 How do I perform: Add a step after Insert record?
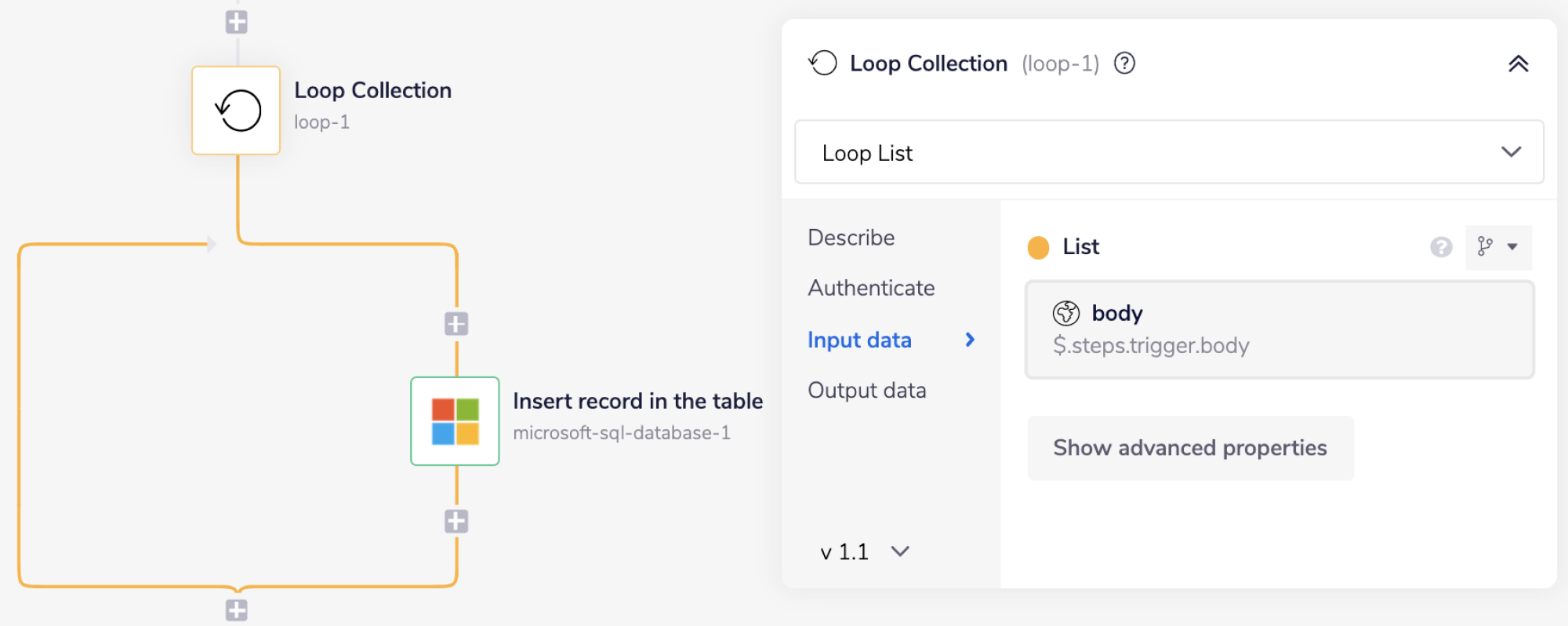coord(456,522)
